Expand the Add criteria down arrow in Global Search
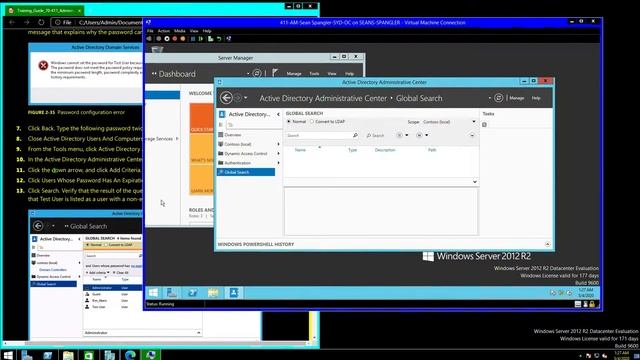640x360 pixels. (x=472, y=135)
